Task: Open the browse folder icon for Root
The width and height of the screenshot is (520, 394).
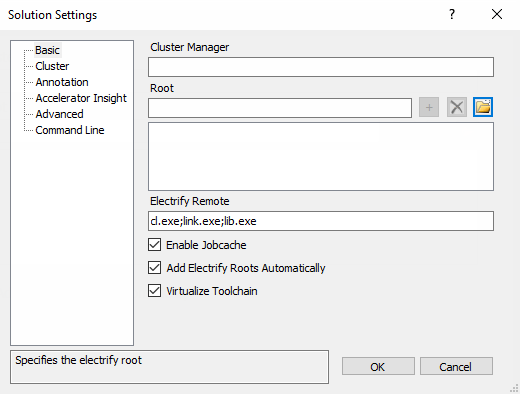Action: pos(483,107)
